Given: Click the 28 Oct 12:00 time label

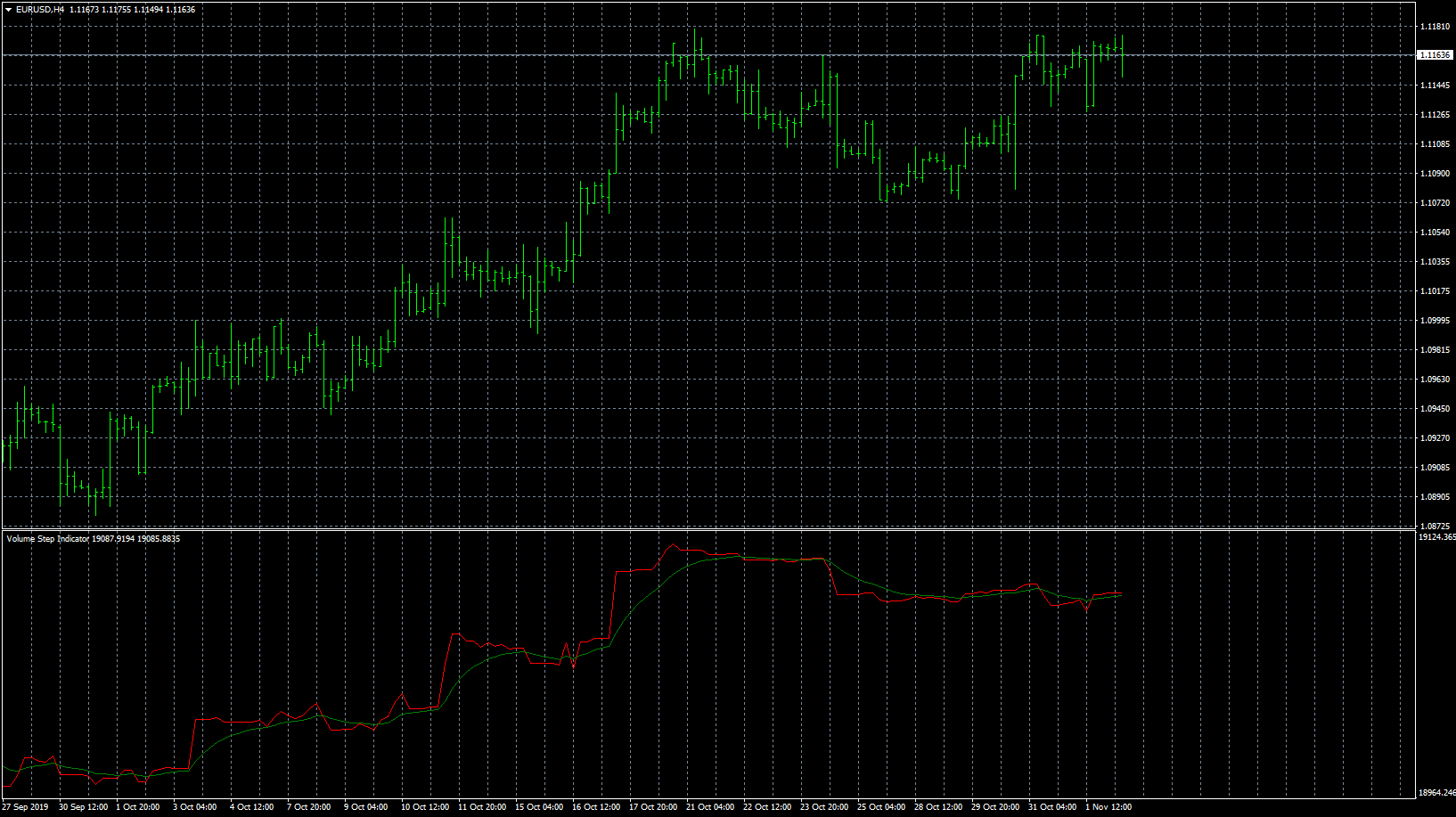Looking at the screenshot, I should [938, 807].
